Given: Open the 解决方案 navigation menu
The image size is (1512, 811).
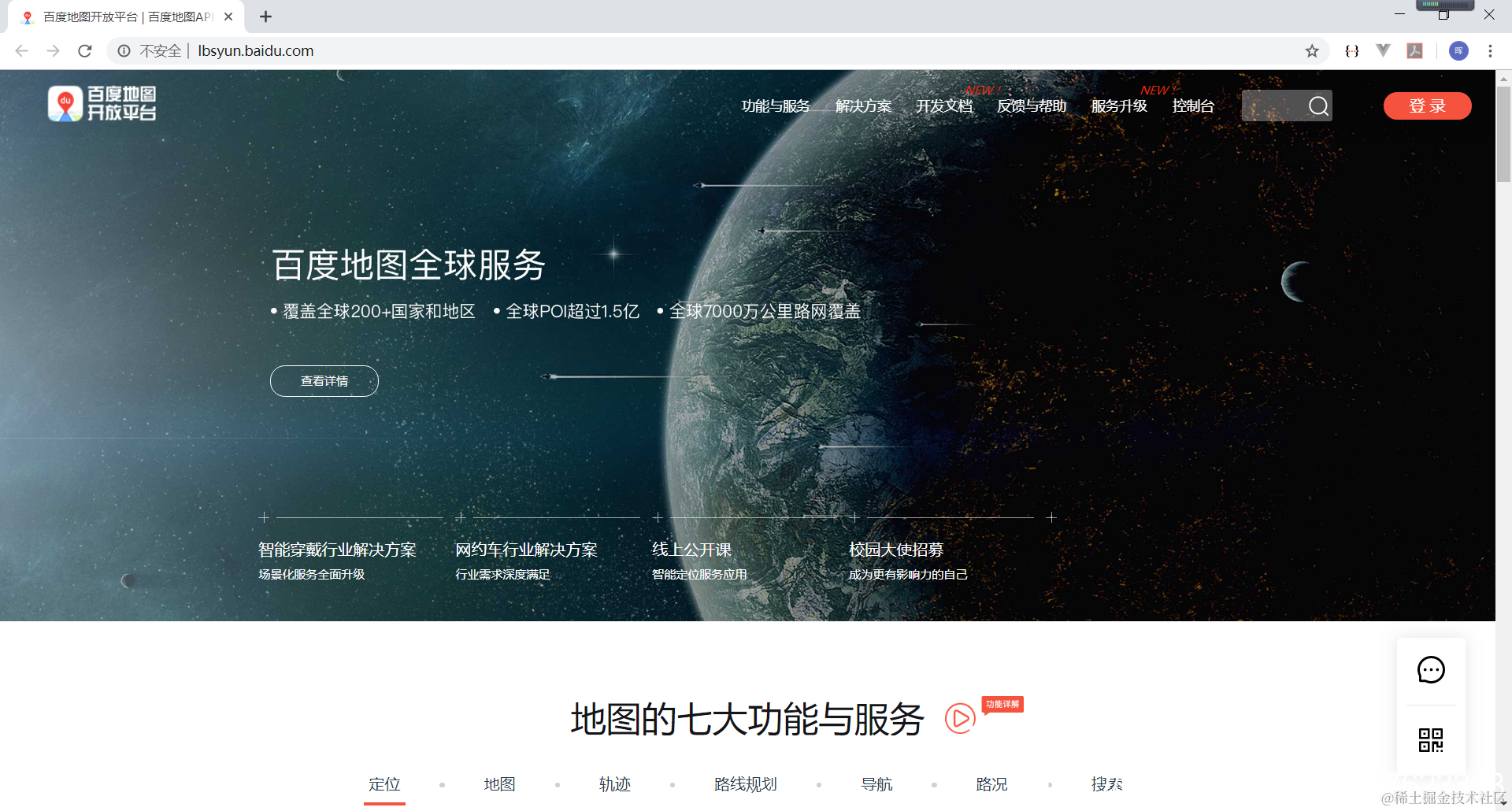Looking at the screenshot, I should (x=863, y=106).
